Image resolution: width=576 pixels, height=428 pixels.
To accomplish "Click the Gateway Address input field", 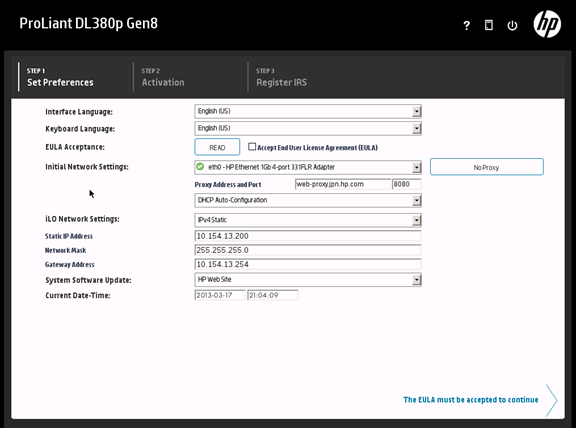I will pos(308,264).
